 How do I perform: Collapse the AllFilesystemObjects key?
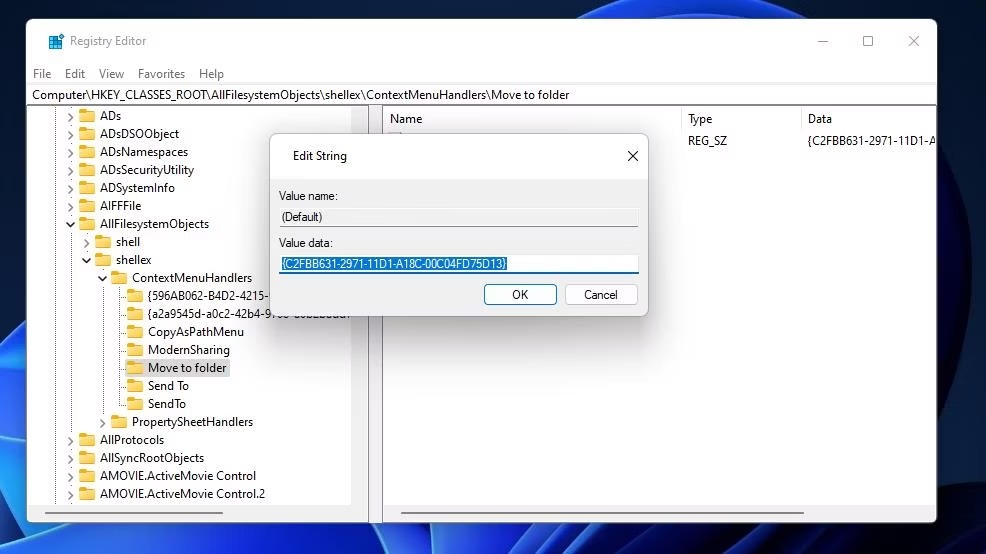[70, 224]
